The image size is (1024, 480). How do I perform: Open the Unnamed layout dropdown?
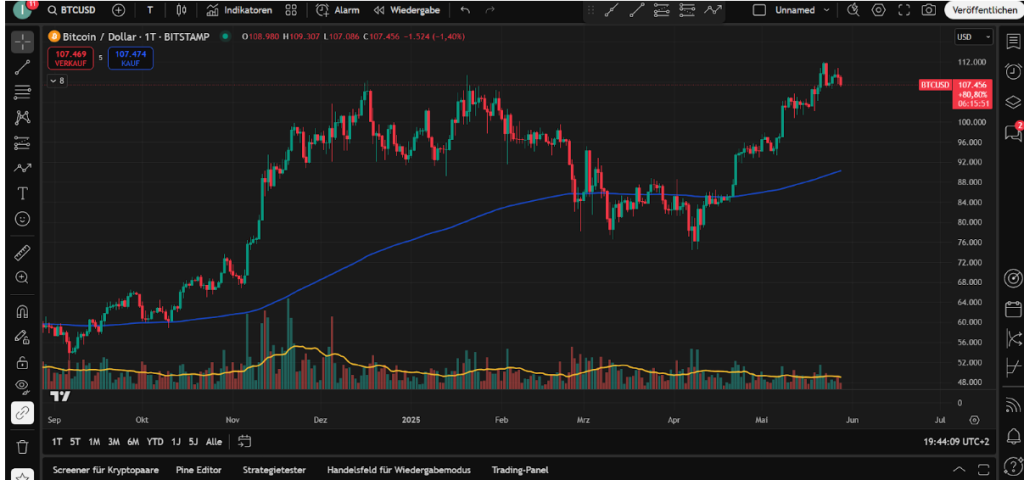click(794, 10)
